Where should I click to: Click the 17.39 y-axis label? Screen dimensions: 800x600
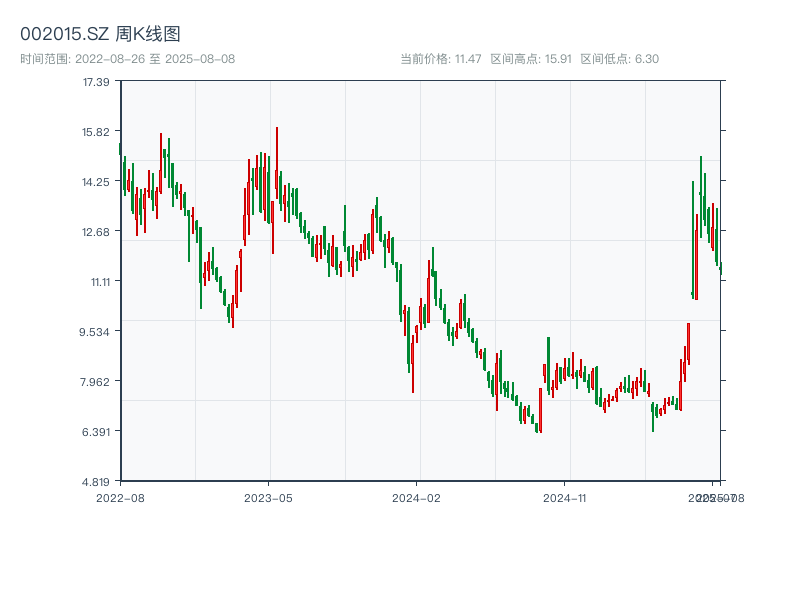pos(96,81)
